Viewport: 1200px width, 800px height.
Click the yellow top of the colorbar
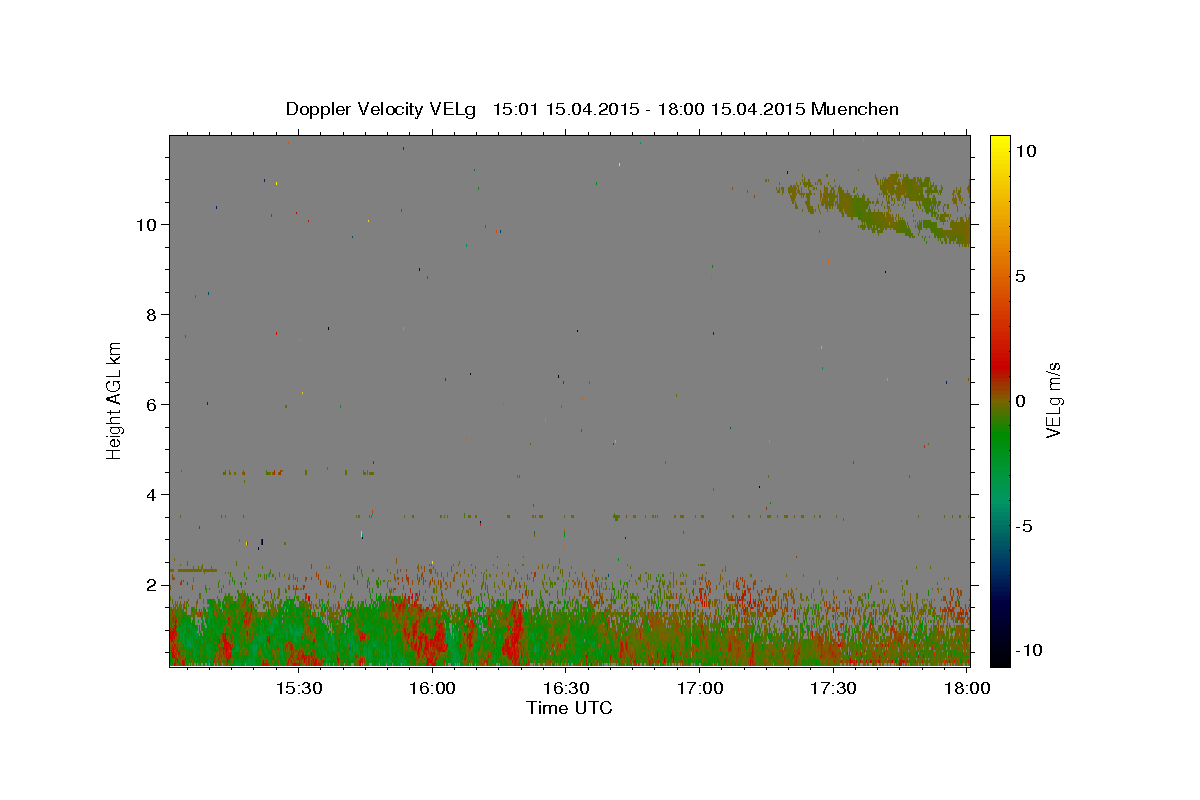coord(1000,145)
